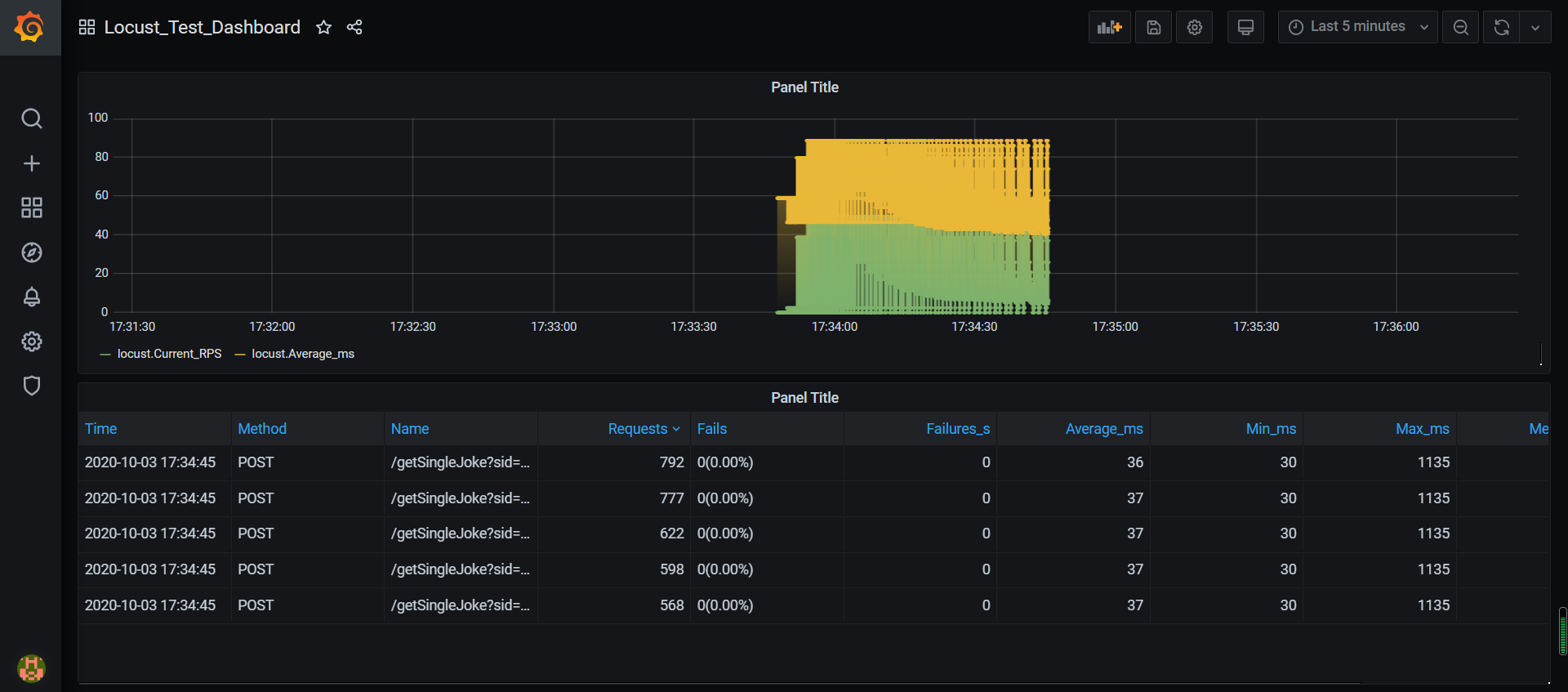Image resolution: width=1568 pixels, height=692 pixels.
Task: Open the refresh interval dropdown arrow
Action: [x=1535, y=27]
